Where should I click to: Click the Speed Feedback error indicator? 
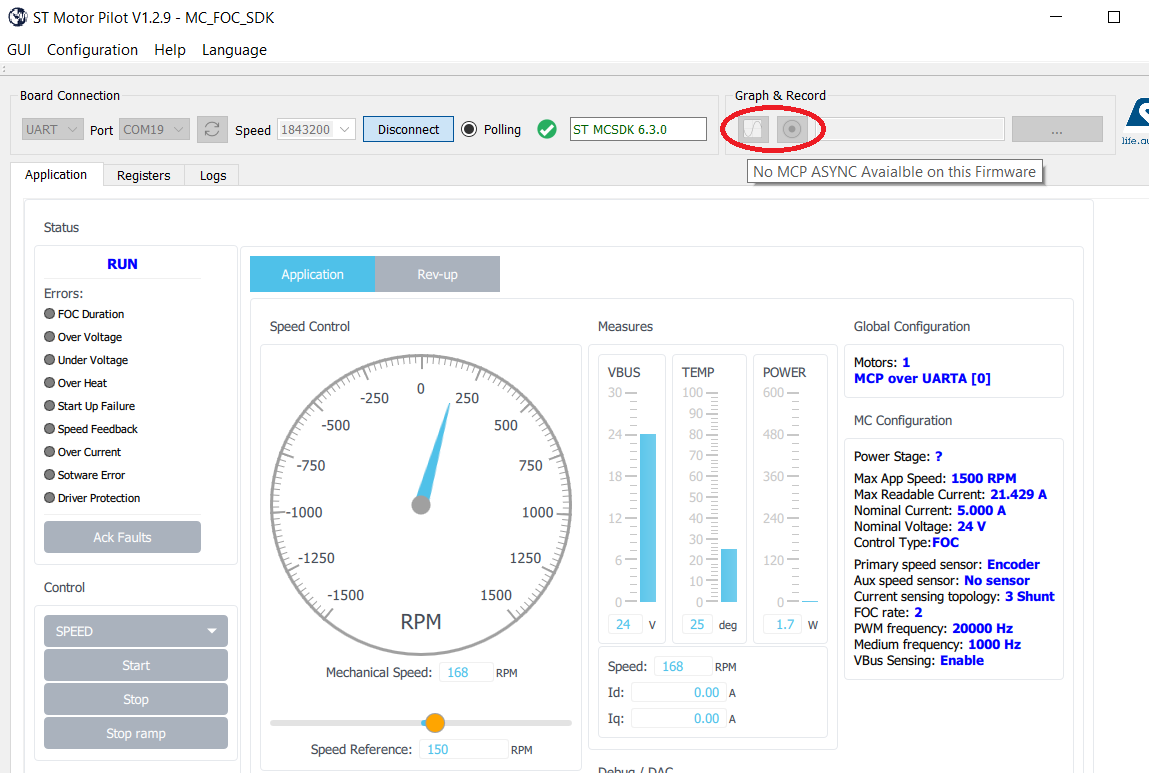coord(49,428)
